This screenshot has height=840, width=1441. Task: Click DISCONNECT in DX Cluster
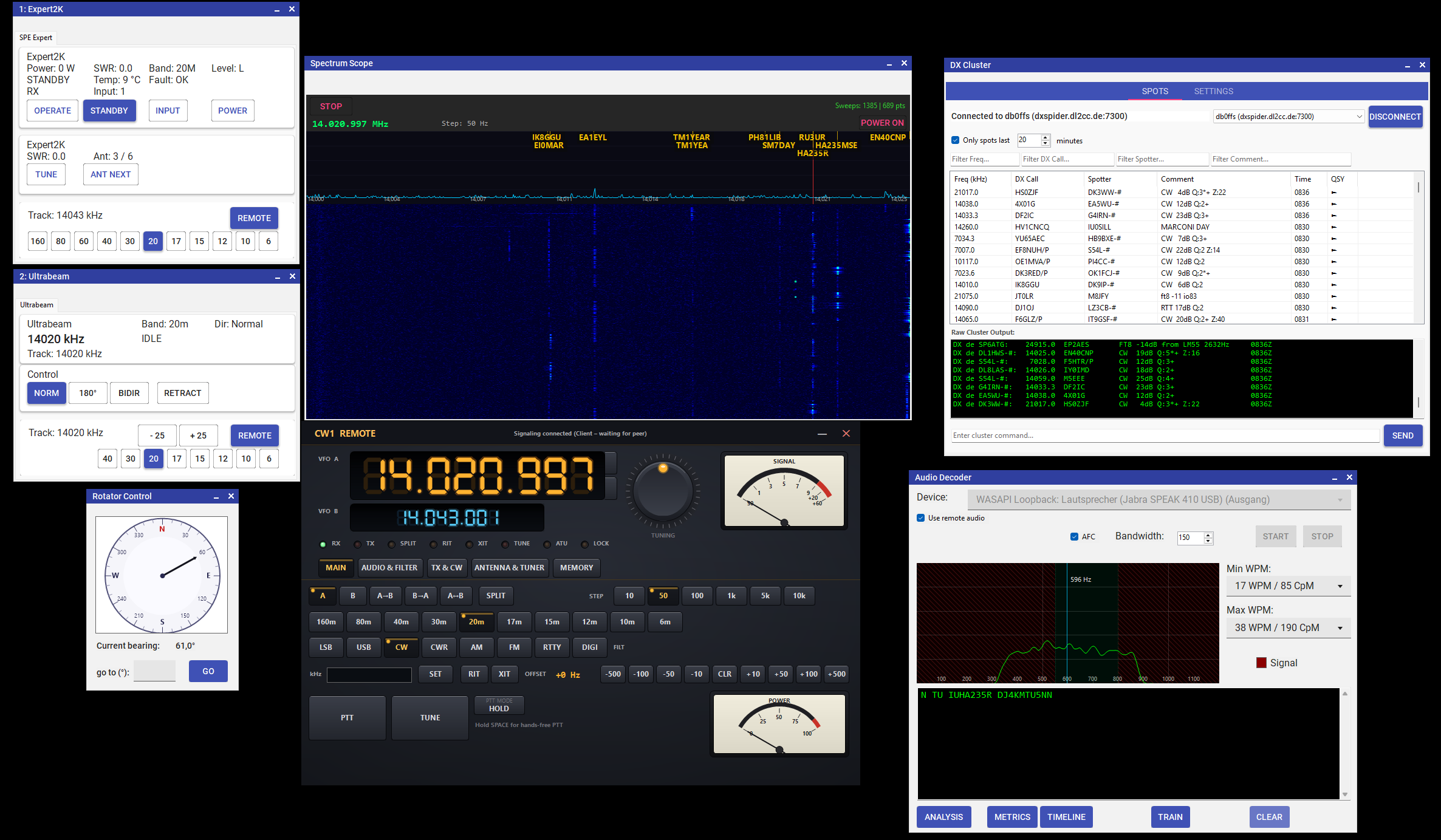point(1395,117)
